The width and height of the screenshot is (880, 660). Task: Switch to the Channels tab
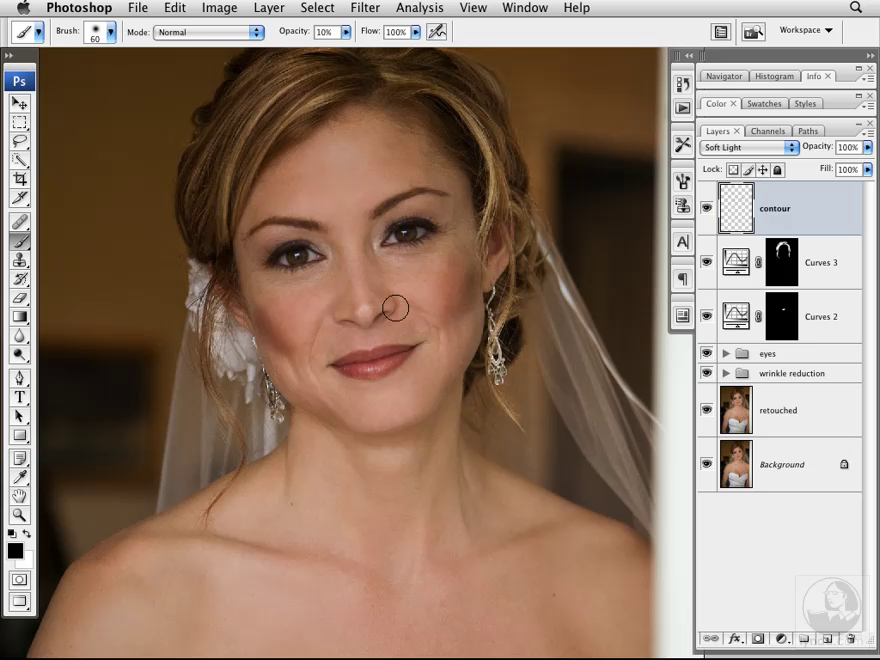(x=767, y=131)
